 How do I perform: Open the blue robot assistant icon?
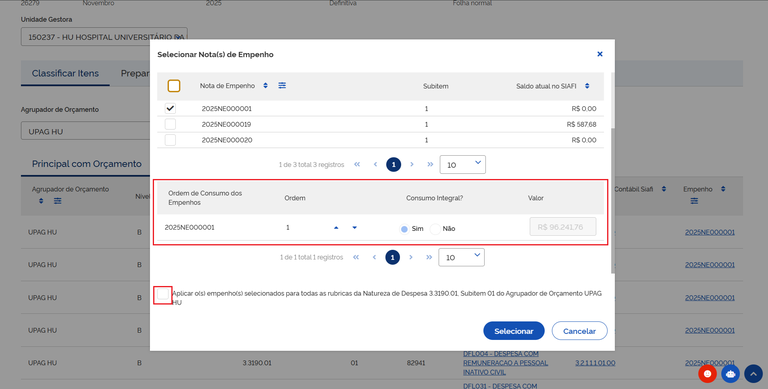coord(731,374)
